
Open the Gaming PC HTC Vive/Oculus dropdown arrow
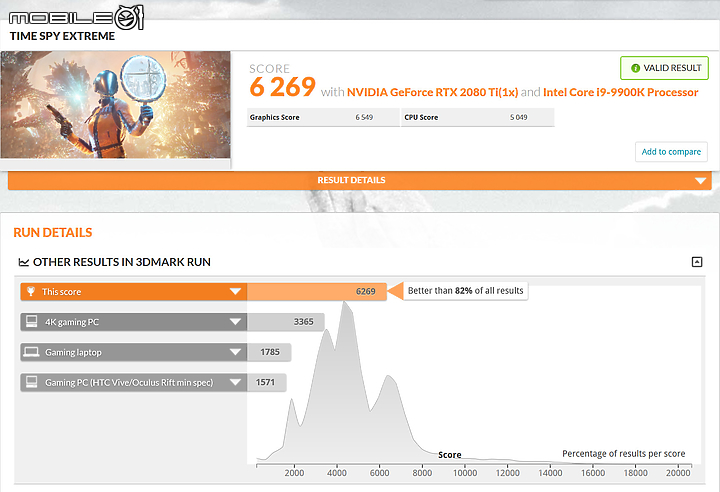[x=235, y=382]
